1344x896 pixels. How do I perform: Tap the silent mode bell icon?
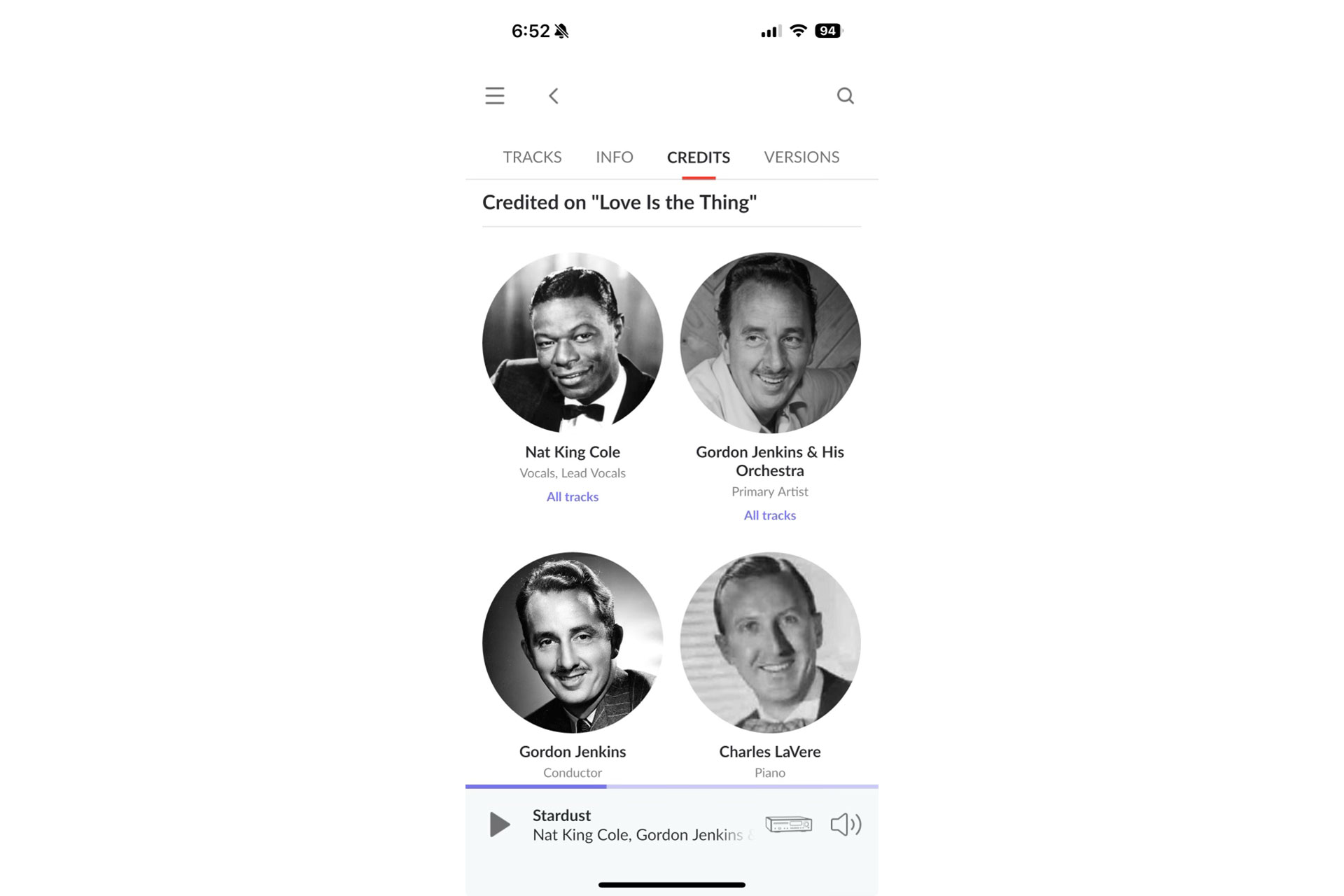tap(561, 31)
